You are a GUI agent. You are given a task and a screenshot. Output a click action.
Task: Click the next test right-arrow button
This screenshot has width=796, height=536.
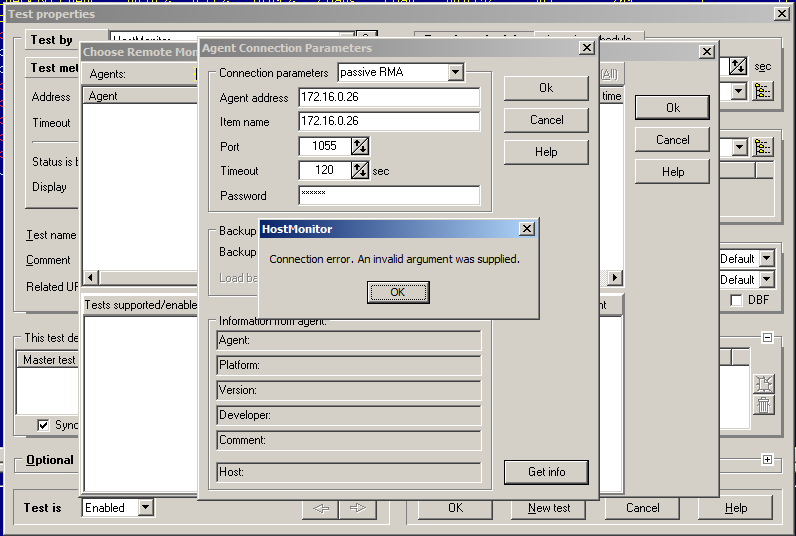(358, 508)
